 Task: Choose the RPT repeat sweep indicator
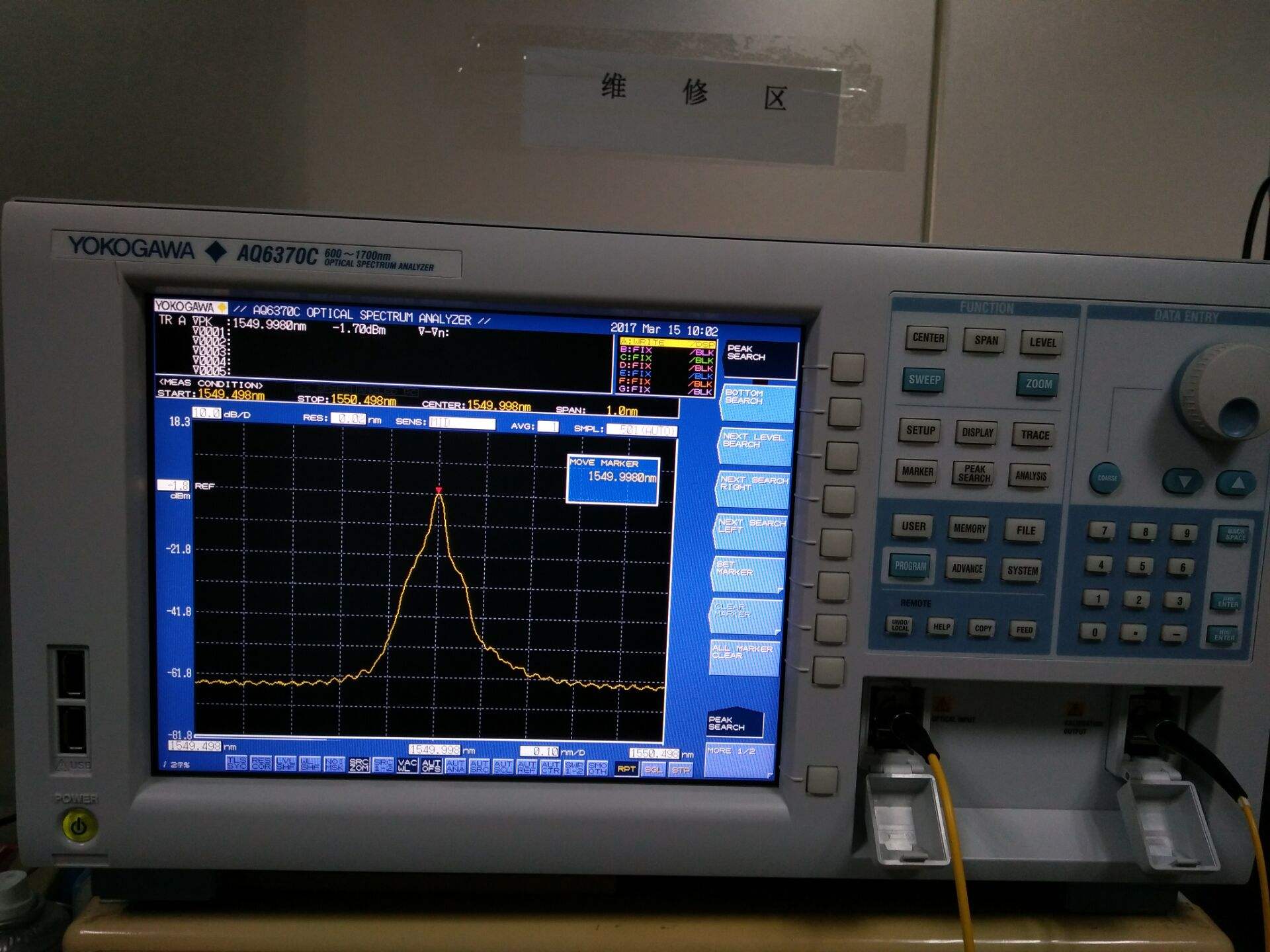626,769
